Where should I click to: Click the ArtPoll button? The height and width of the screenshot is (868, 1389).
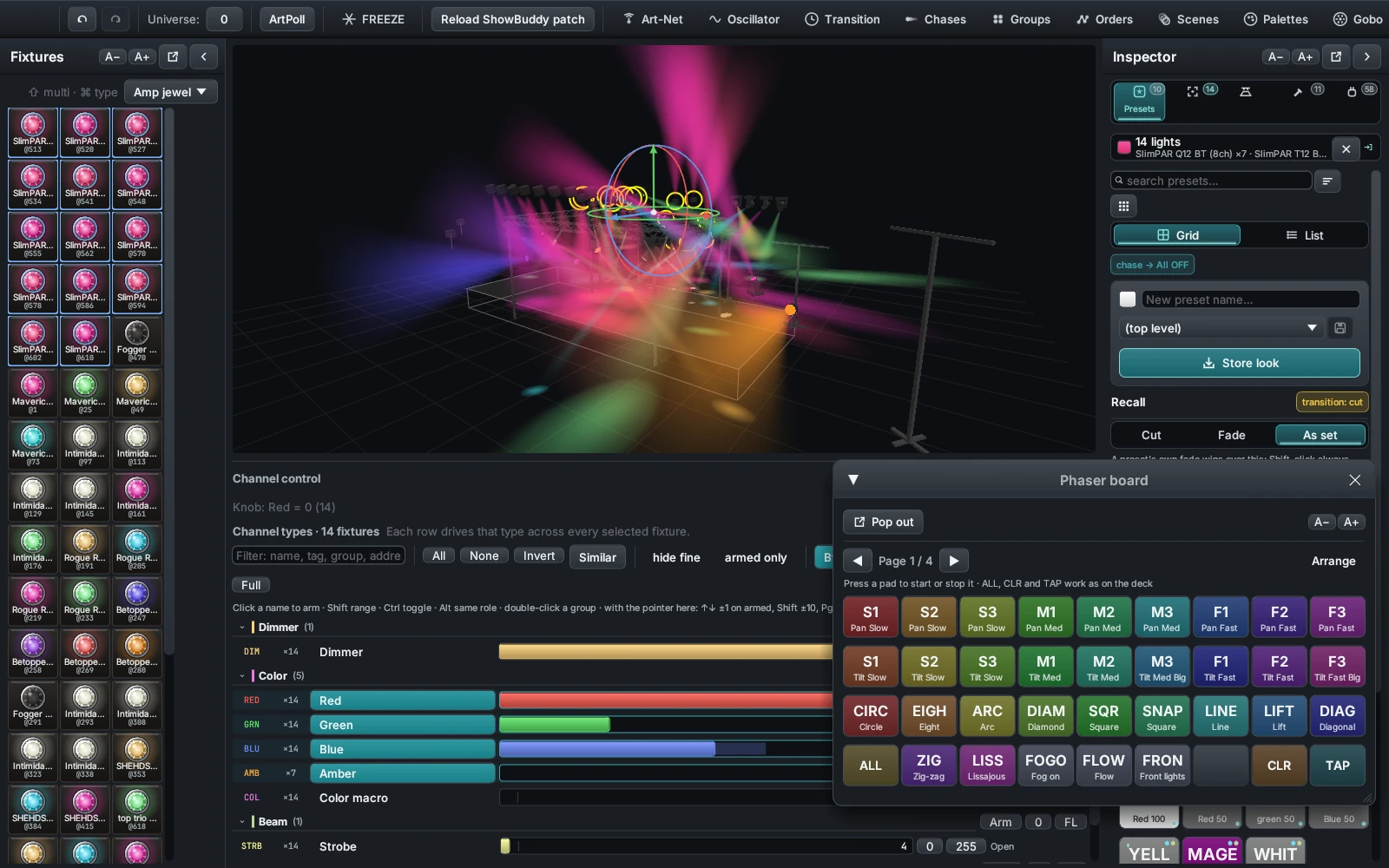click(x=286, y=19)
